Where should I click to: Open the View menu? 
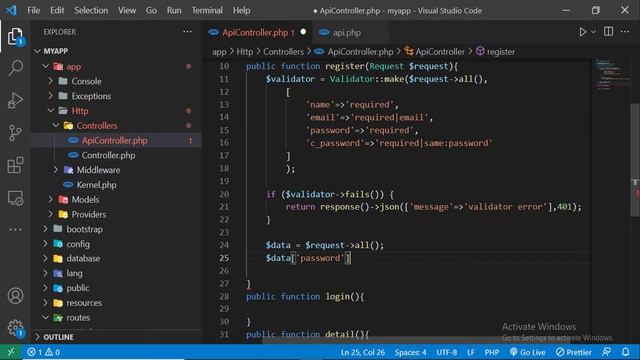tap(127, 10)
